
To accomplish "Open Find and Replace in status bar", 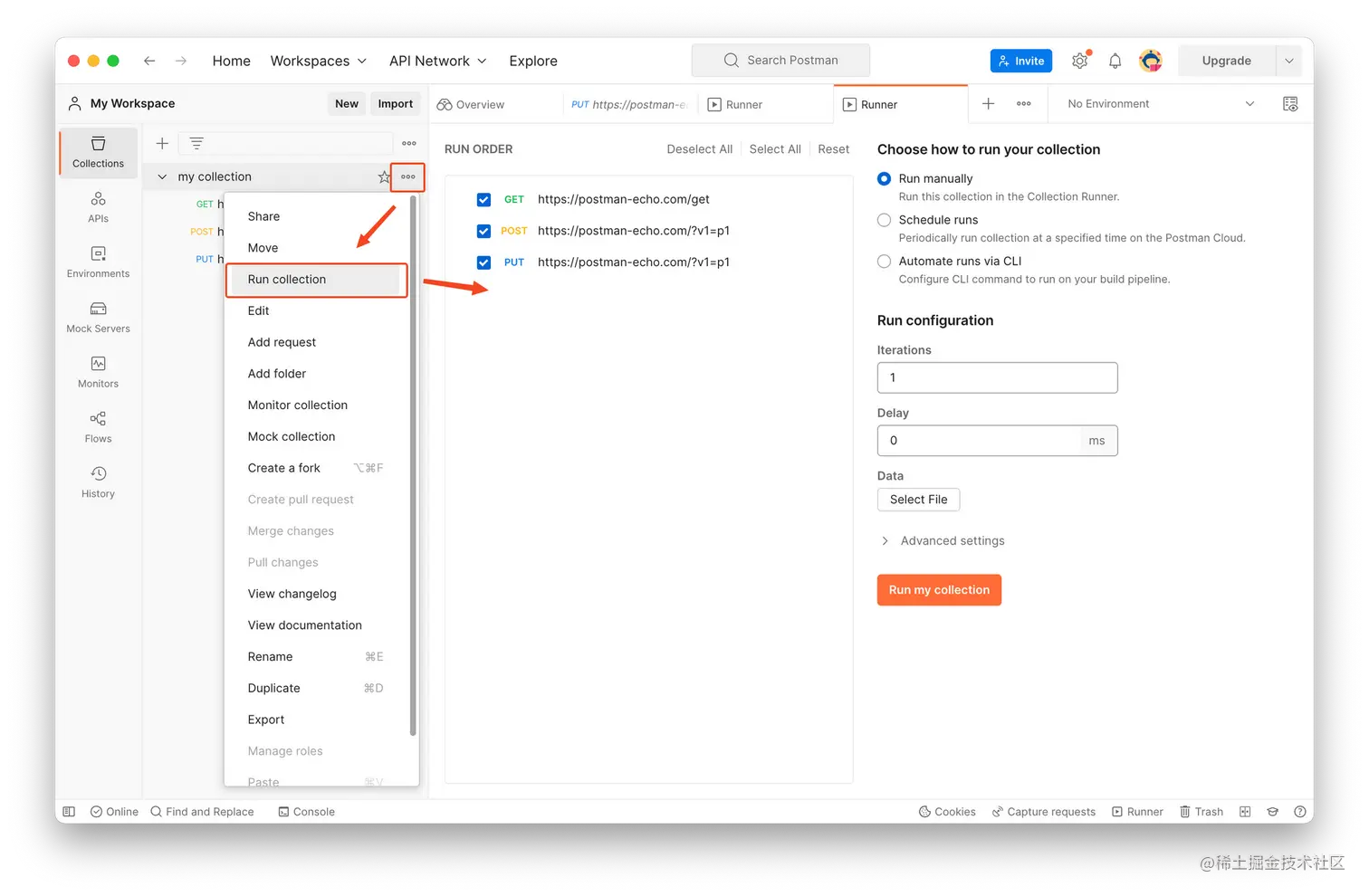I will click(x=202, y=812).
